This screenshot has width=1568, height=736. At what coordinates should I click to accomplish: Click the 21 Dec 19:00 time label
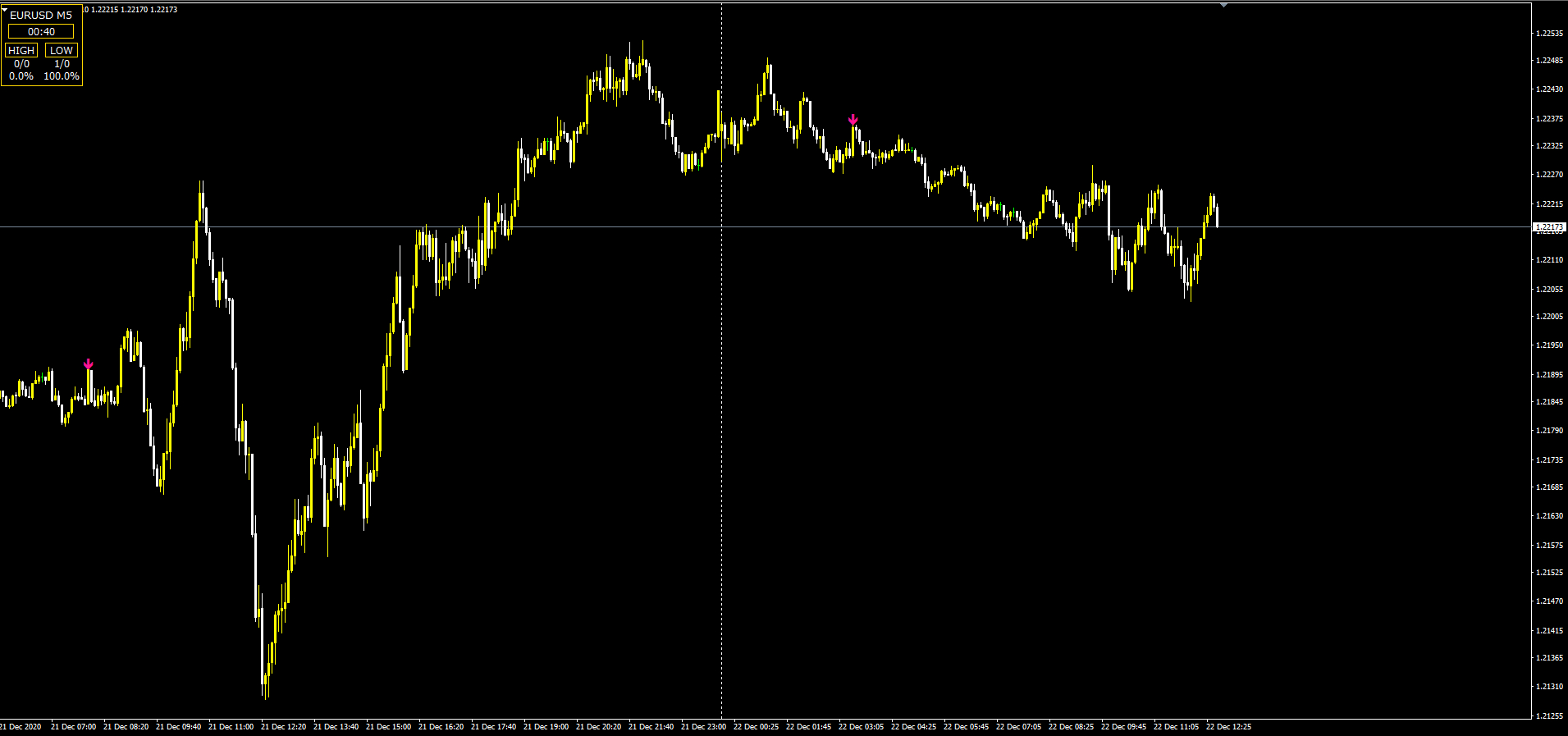546,727
